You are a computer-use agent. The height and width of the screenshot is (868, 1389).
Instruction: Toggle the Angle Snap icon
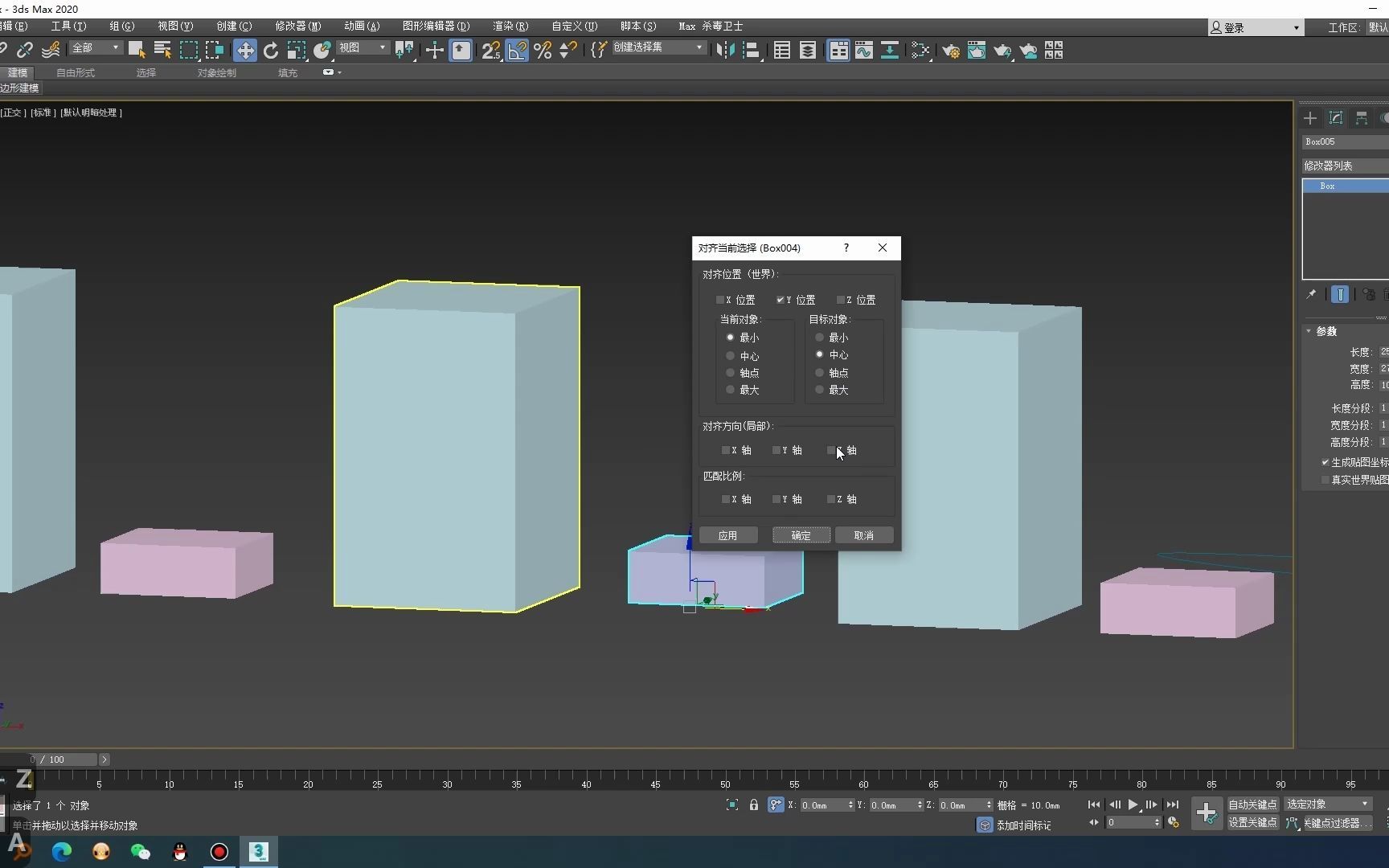click(517, 51)
